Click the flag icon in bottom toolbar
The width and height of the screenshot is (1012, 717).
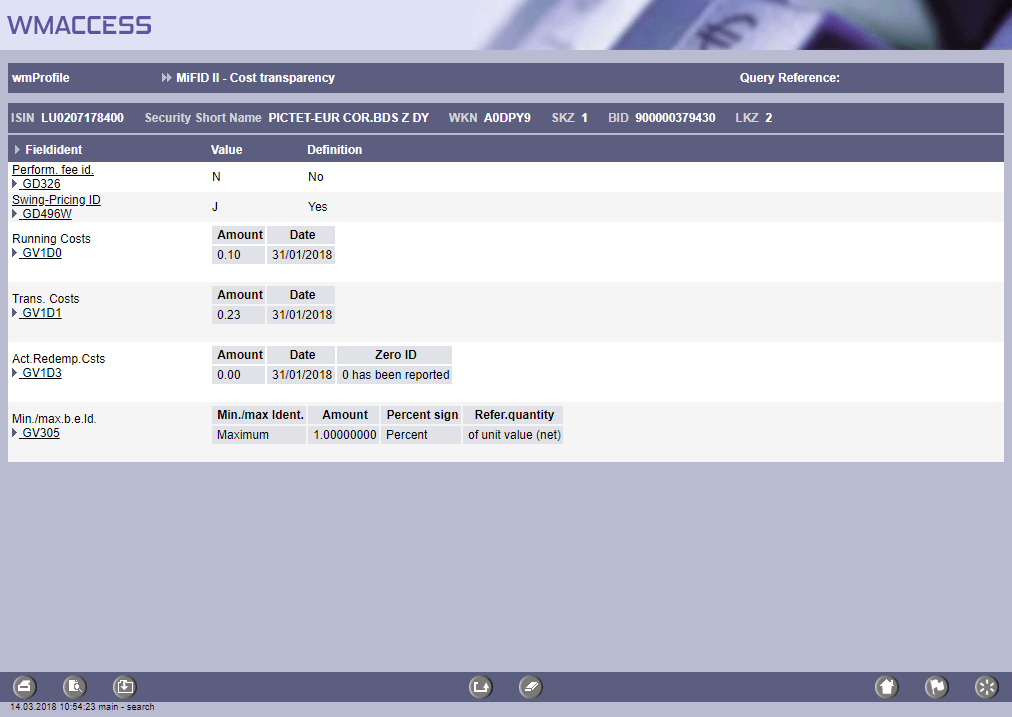coord(936,687)
